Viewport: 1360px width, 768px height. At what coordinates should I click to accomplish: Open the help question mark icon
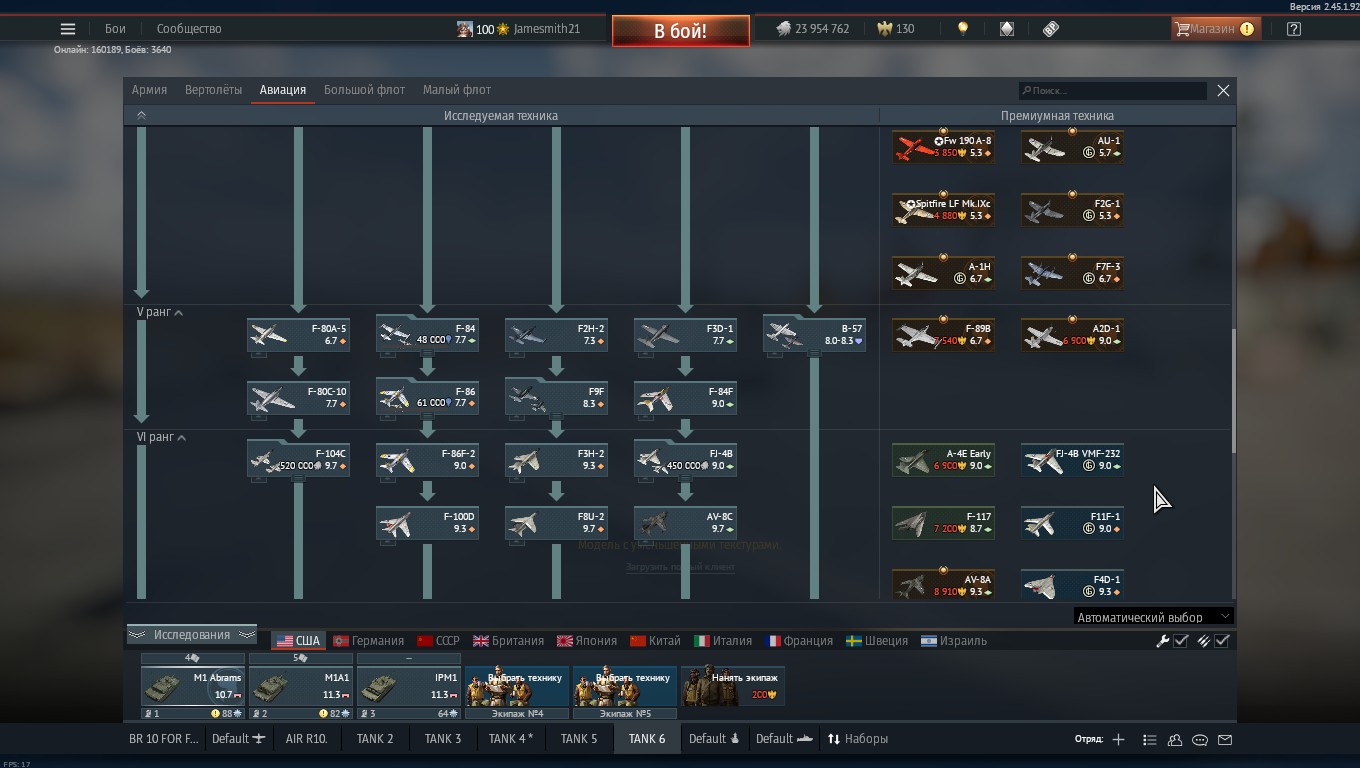[x=1294, y=29]
